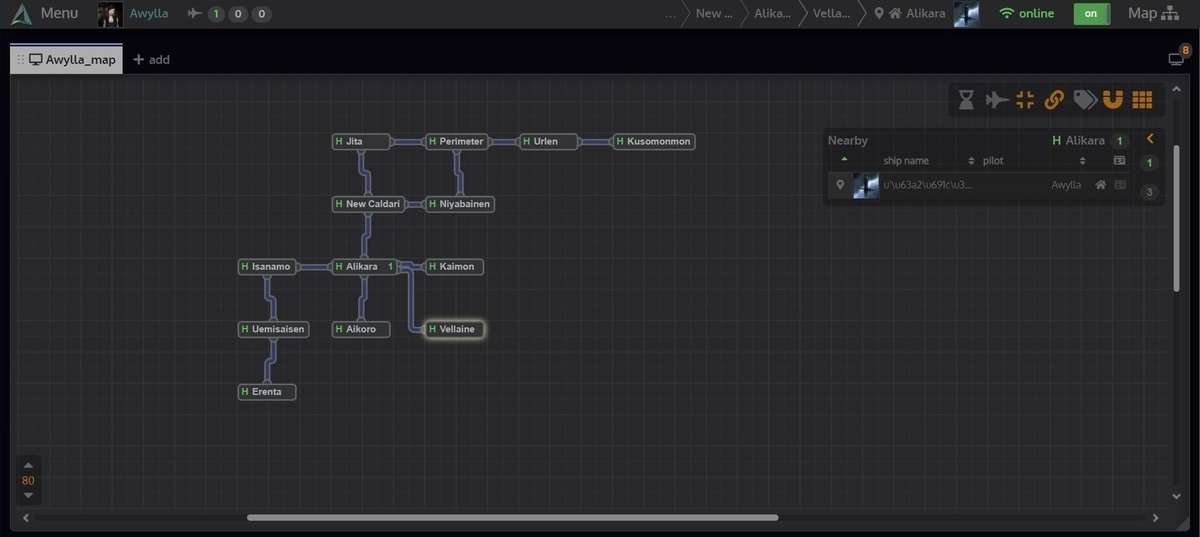
Task: Select the Kaimon system node
Action: pyautogui.click(x=455, y=267)
